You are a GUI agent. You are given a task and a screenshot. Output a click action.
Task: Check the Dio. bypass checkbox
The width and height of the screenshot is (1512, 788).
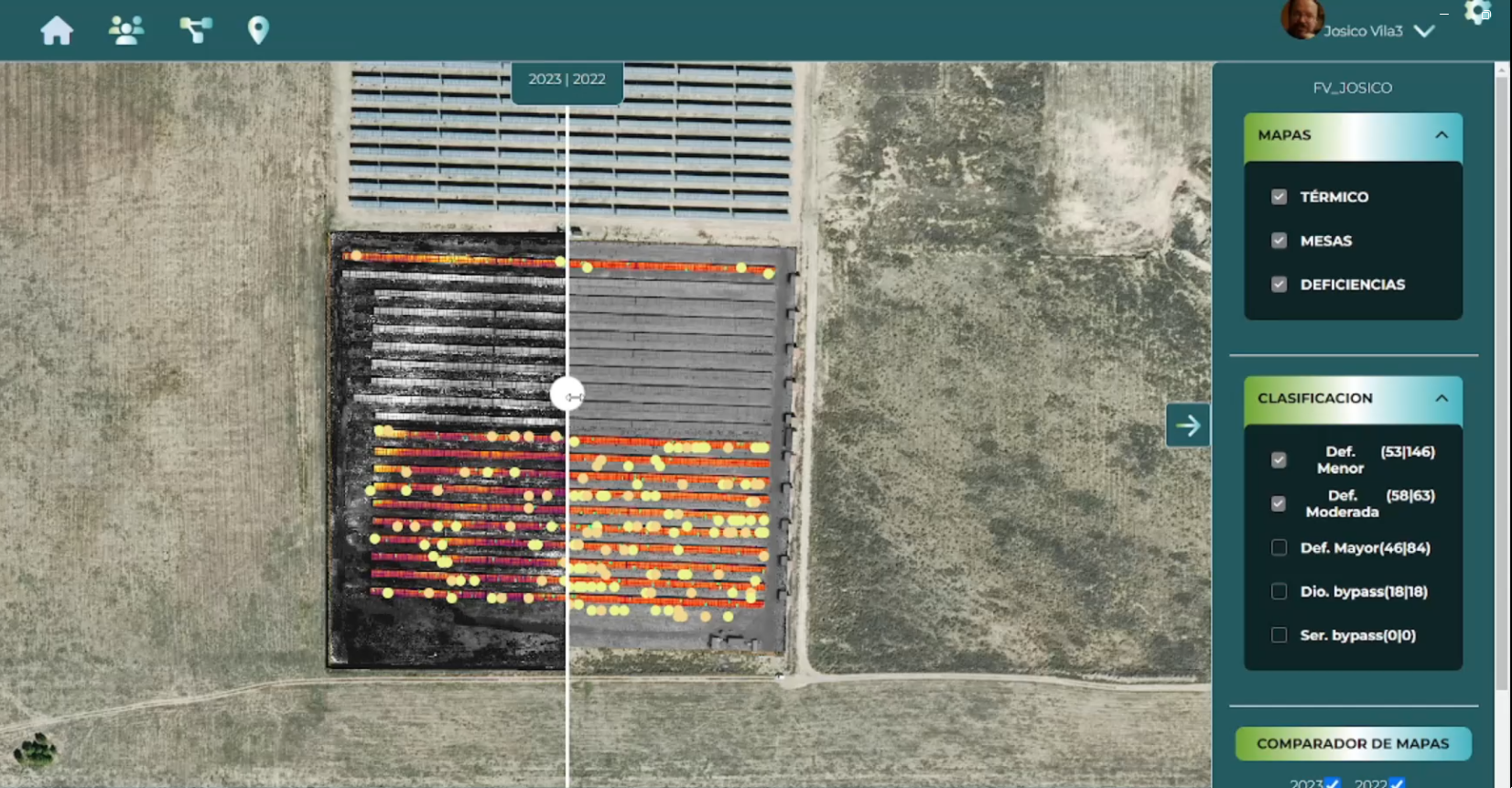point(1279,591)
